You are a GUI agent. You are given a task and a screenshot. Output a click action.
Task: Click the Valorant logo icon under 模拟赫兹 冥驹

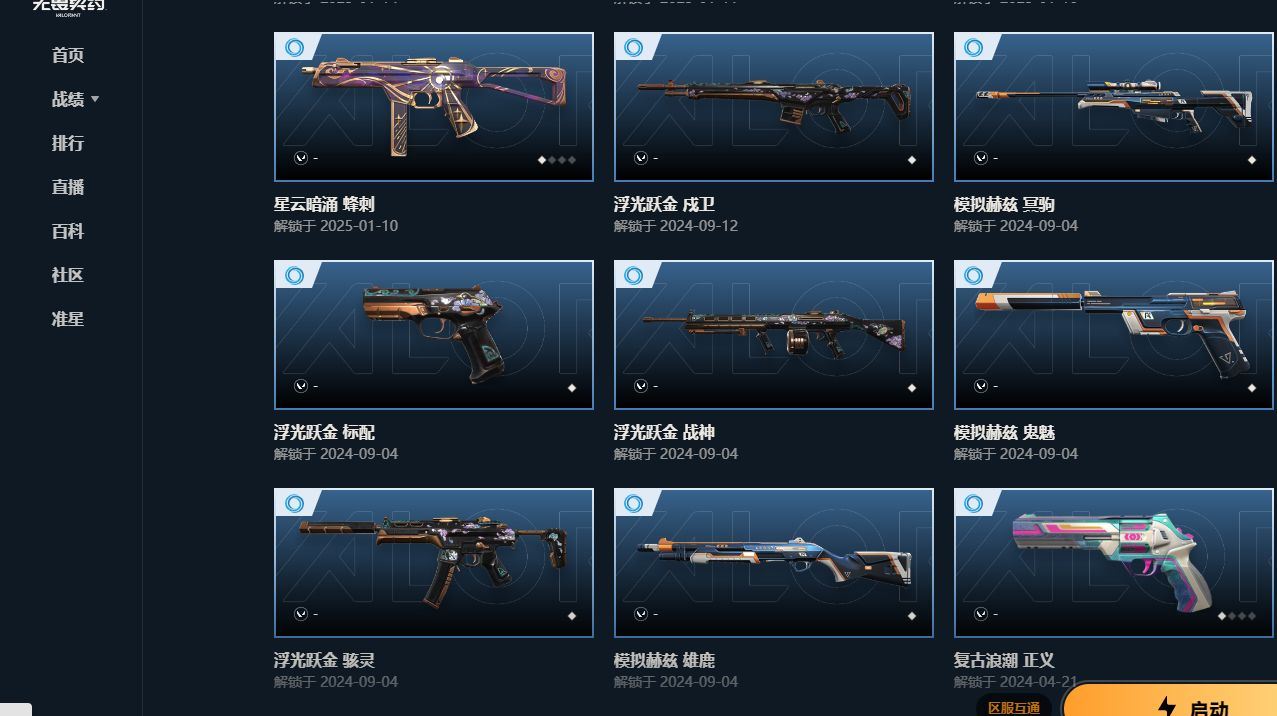(980, 158)
